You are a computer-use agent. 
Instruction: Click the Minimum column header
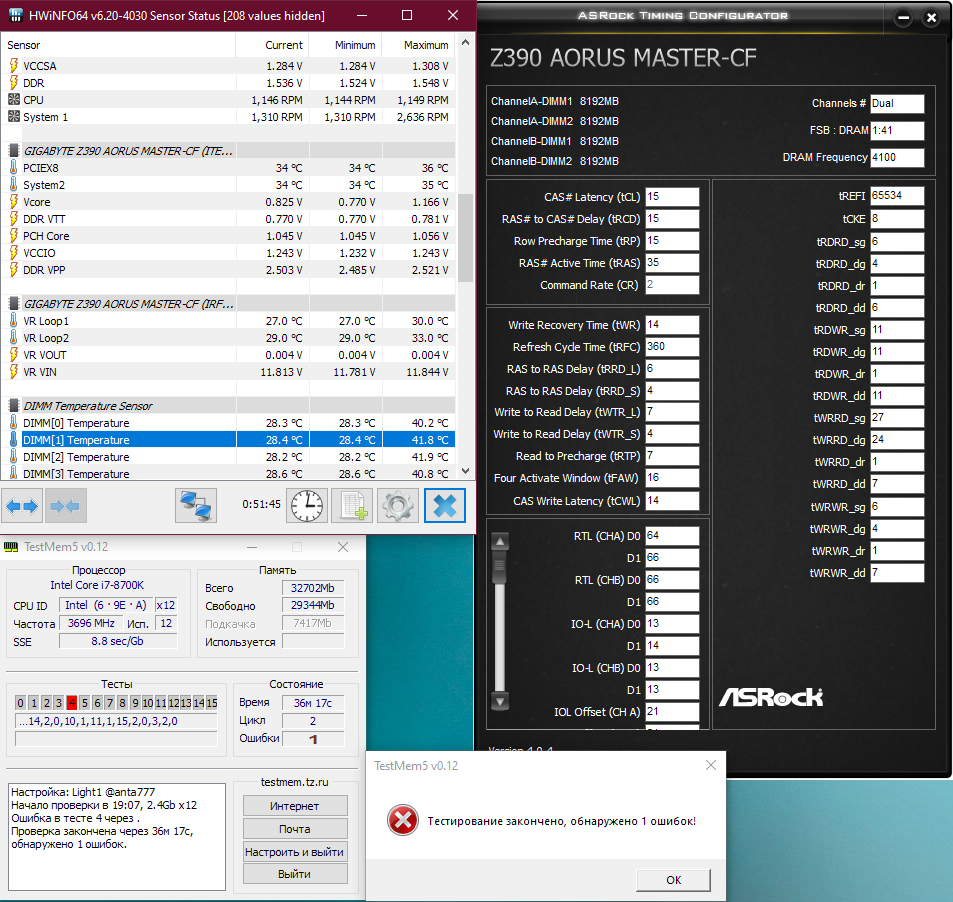[x=346, y=45]
